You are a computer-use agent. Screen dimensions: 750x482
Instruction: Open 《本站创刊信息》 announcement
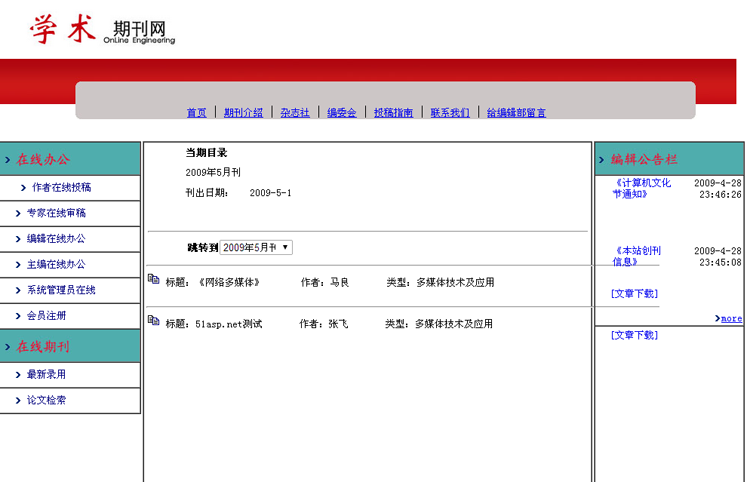pyautogui.click(x=637, y=256)
